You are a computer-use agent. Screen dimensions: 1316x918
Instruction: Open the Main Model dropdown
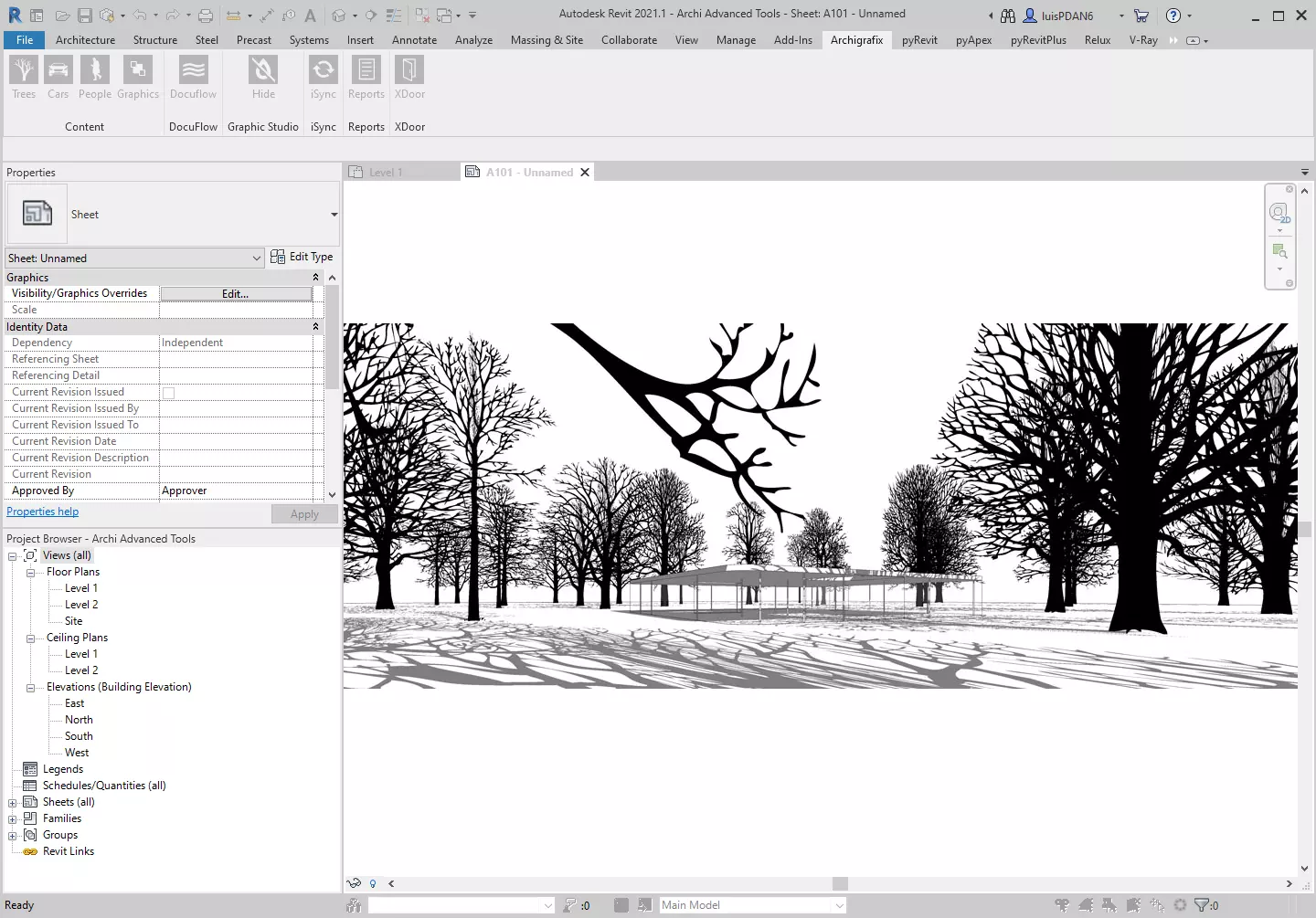837,905
